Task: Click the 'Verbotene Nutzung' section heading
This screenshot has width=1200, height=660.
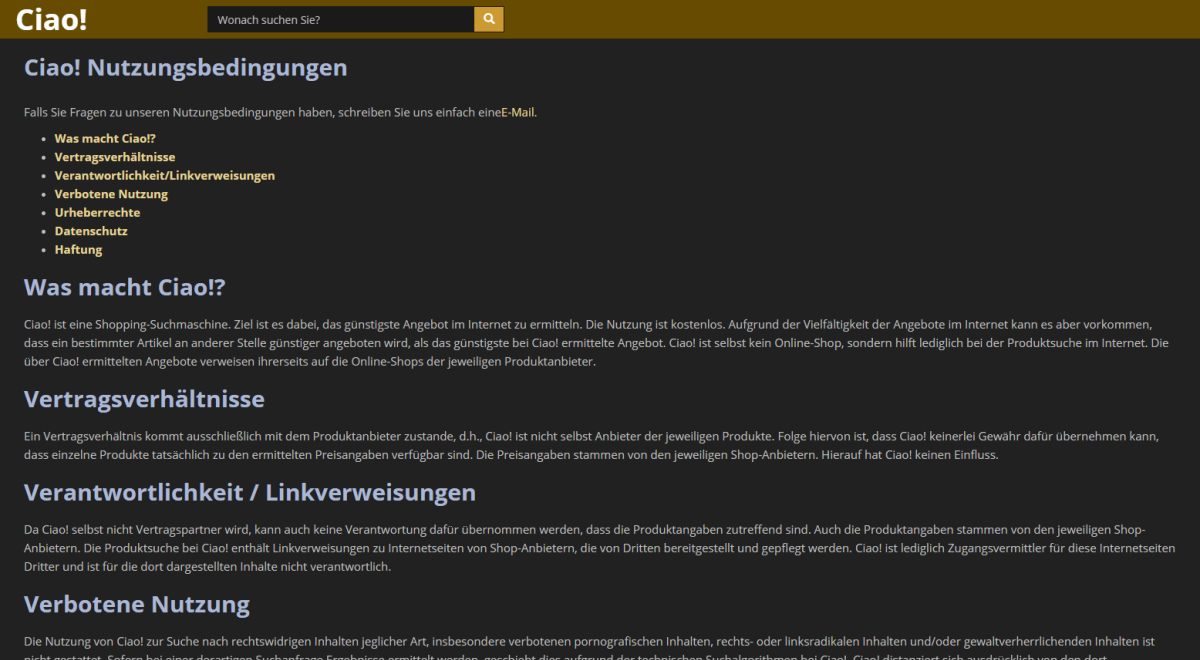Action: (x=137, y=604)
